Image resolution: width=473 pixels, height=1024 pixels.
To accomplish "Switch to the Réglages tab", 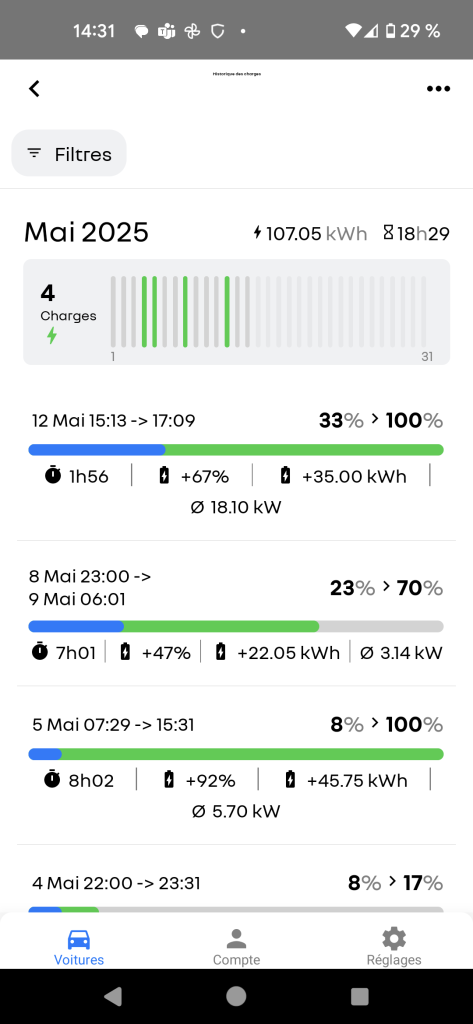I will 394,947.
